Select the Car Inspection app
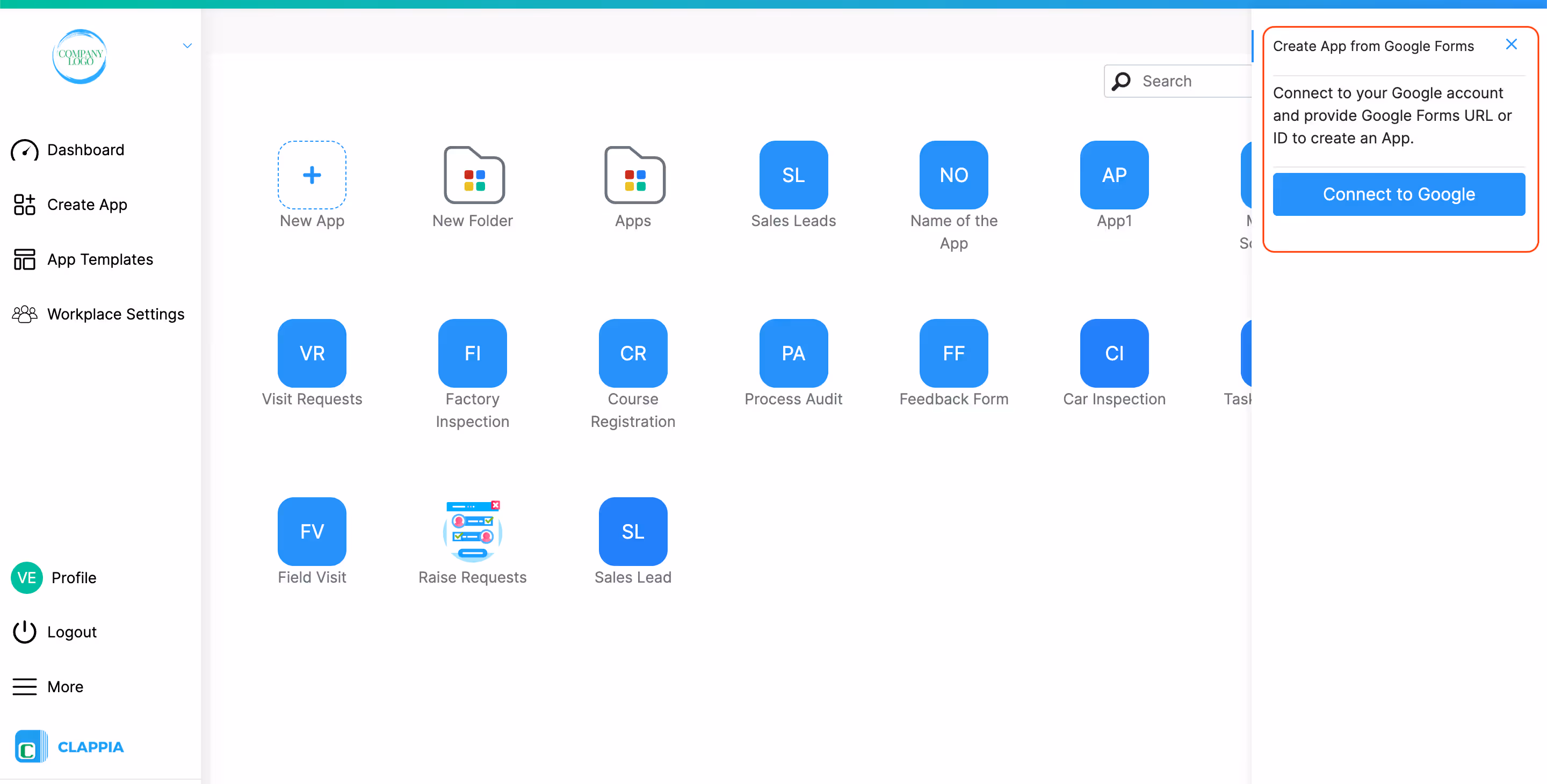Screen dimensions: 1547x784 (x=1114, y=353)
